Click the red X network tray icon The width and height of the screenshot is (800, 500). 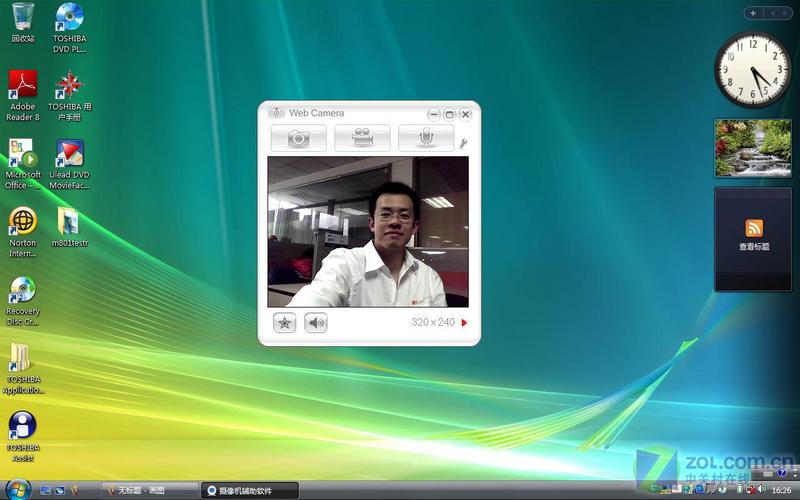point(751,490)
